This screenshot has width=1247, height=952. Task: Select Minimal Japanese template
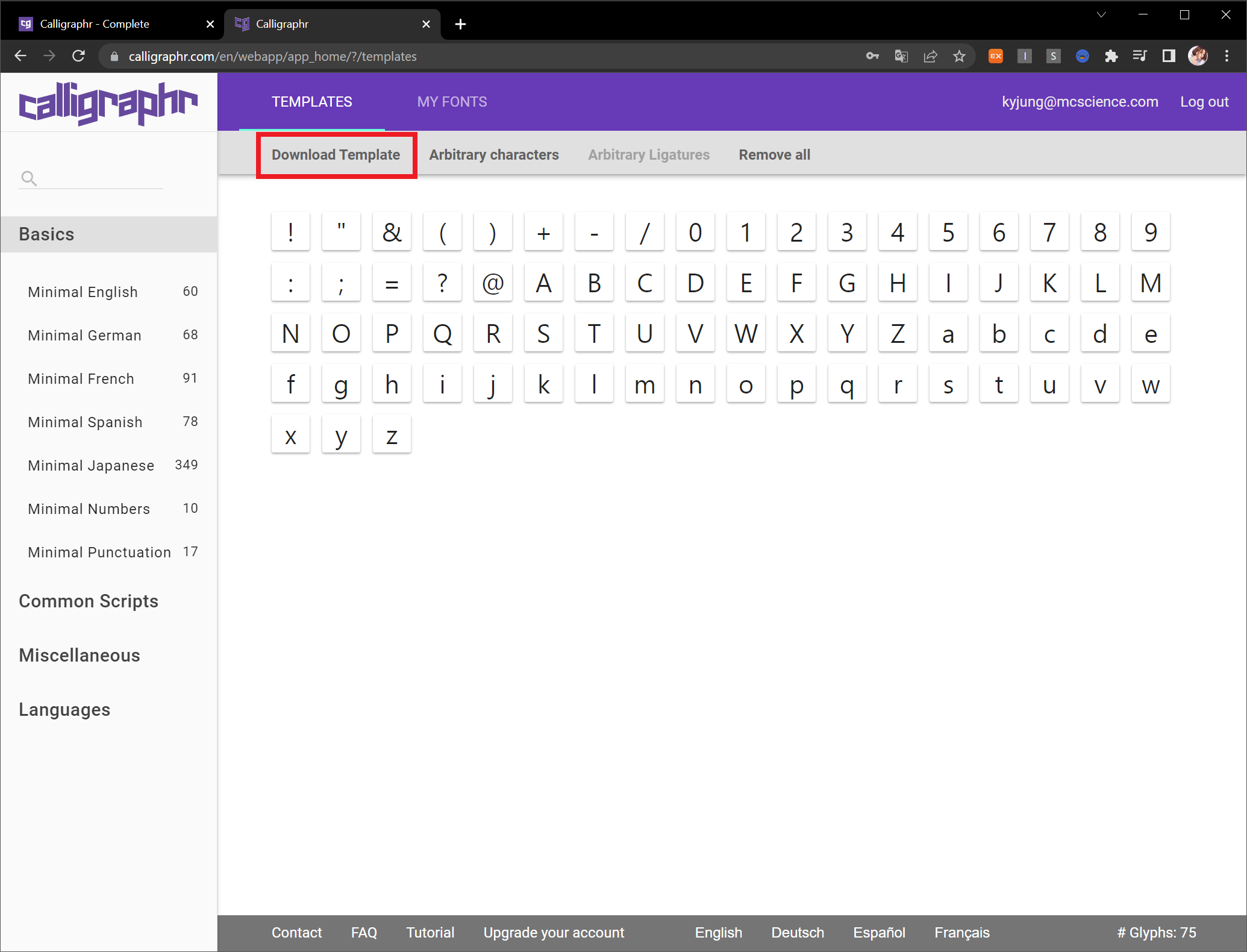pyautogui.click(x=91, y=466)
